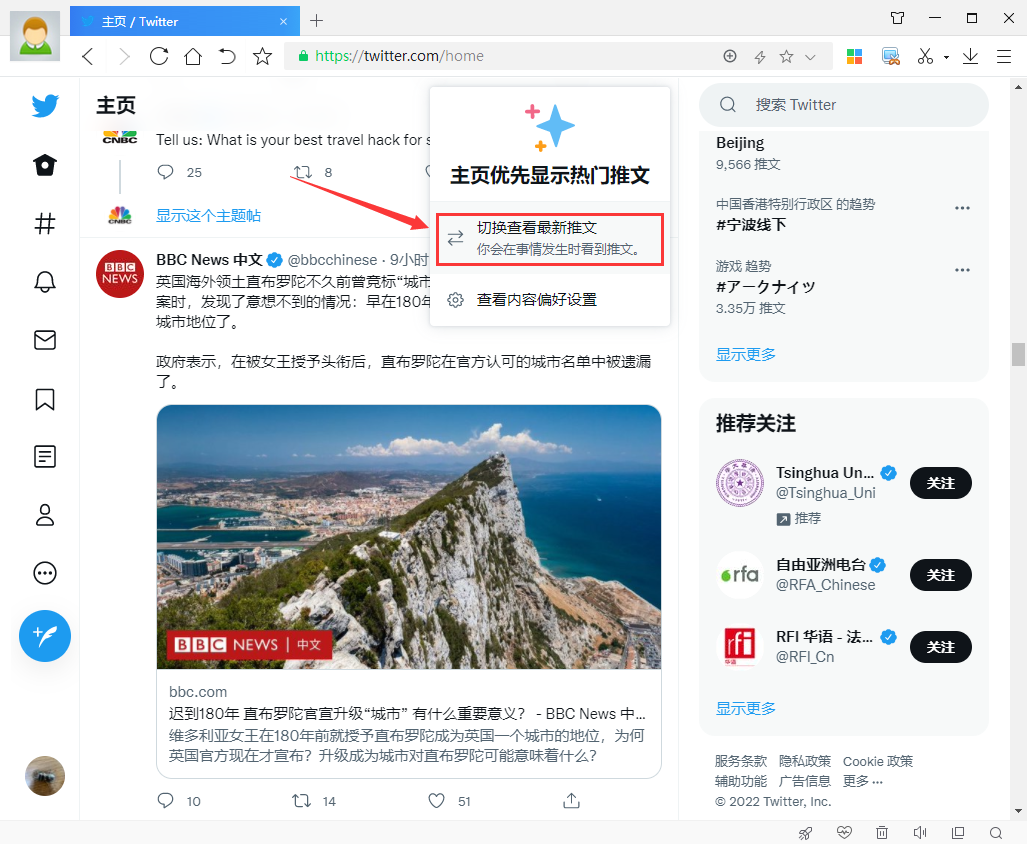The height and width of the screenshot is (844, 1027).
Task: Follow Tsinghua University
Action: [941, 483]
